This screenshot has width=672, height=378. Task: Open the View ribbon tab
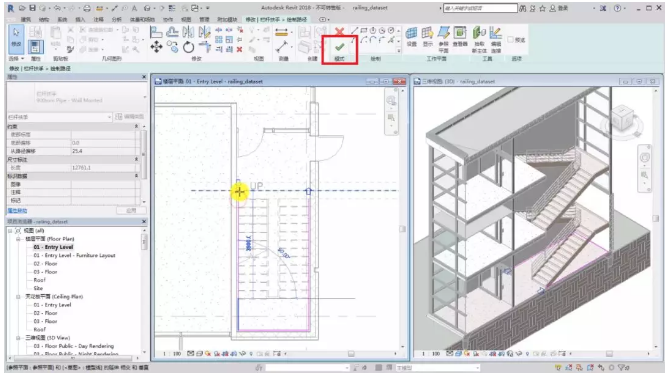(x=186, y=19)
